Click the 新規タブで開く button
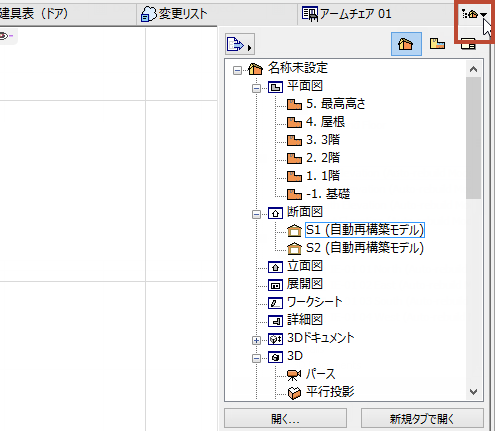 point(422,419)
